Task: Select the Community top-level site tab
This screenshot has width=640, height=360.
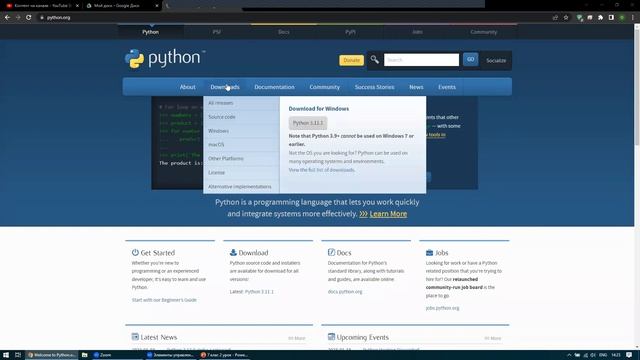Action: tap(484, 32)
